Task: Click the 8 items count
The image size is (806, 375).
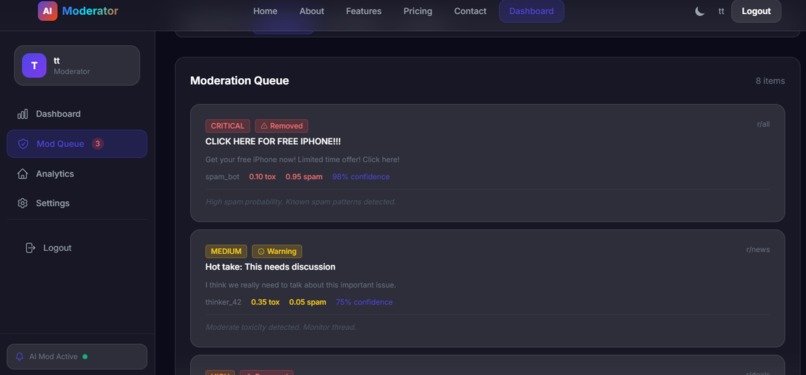Action: click(x=770, y=81)
